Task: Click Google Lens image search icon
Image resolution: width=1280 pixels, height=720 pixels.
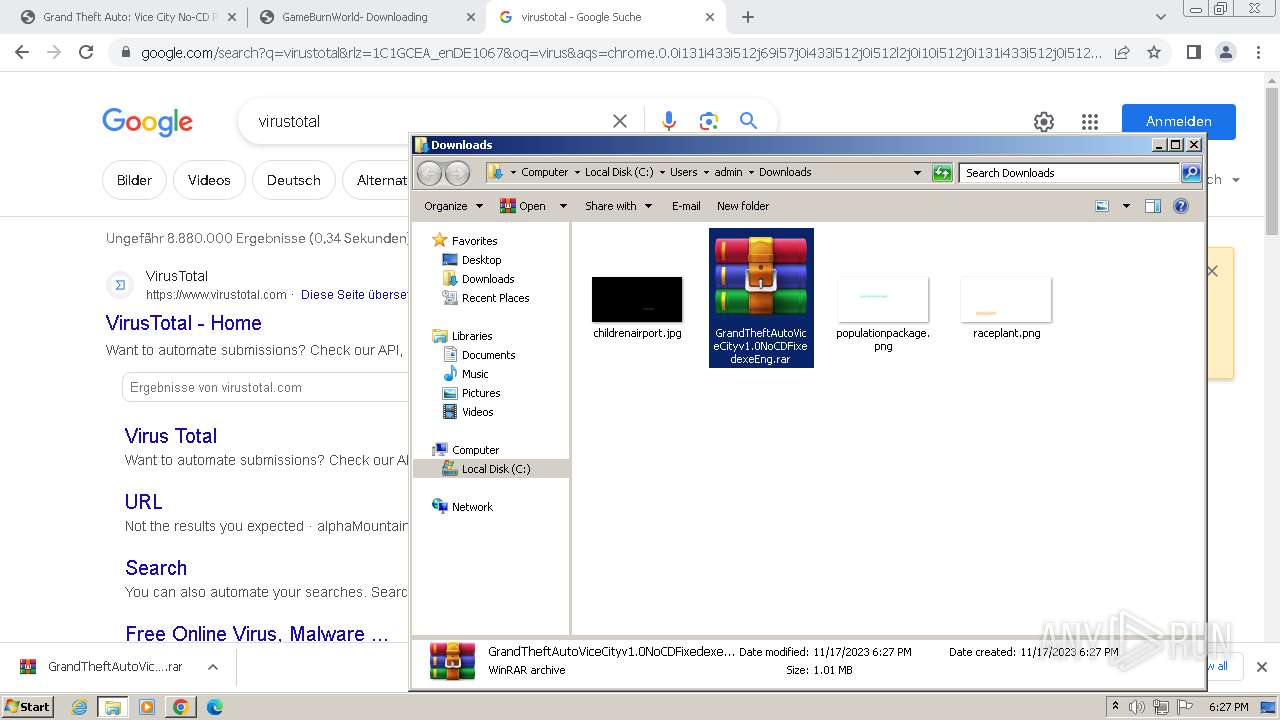Action: [709, 121]
